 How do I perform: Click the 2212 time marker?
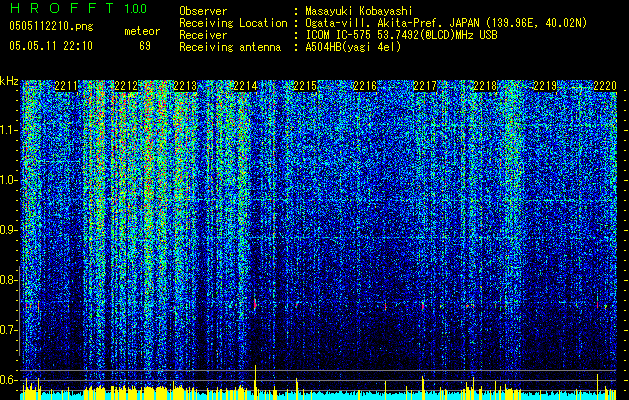pos(126,86)
